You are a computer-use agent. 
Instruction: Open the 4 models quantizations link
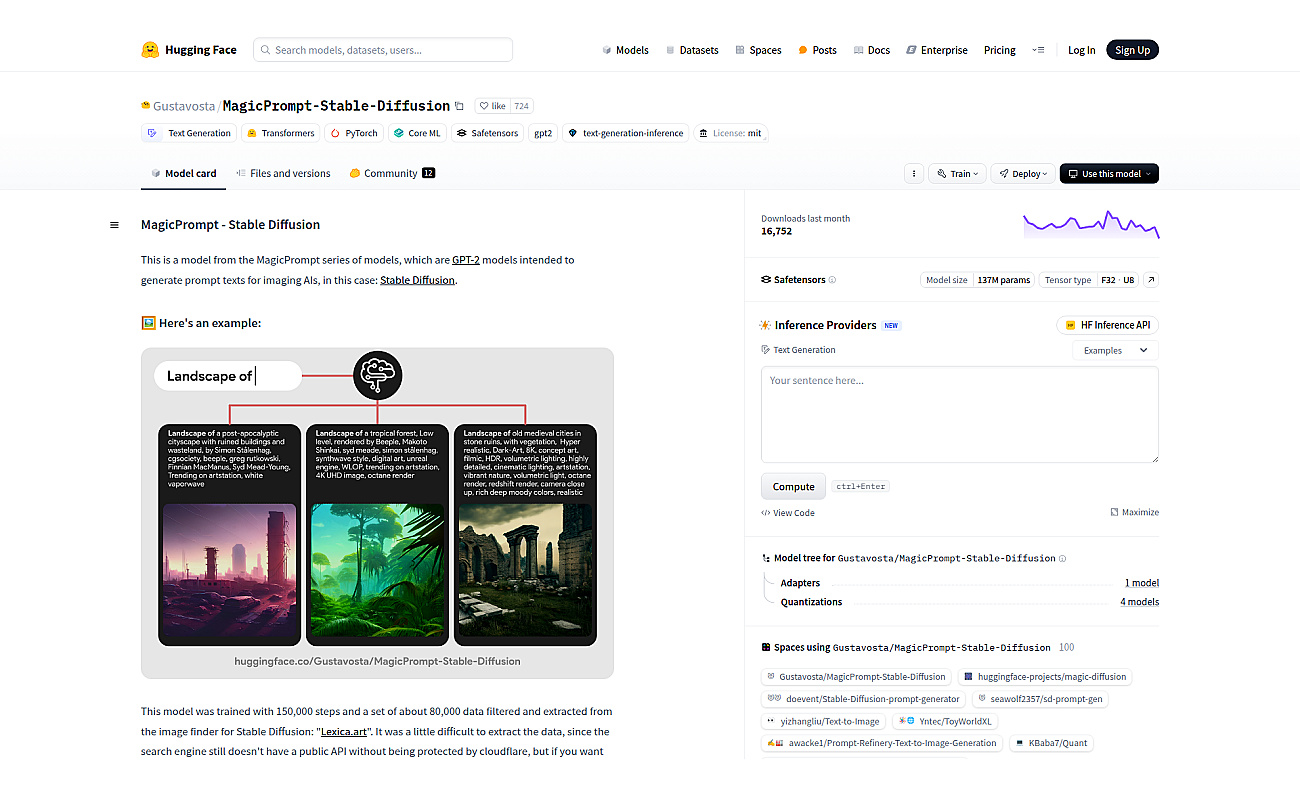click(1140, 602)
